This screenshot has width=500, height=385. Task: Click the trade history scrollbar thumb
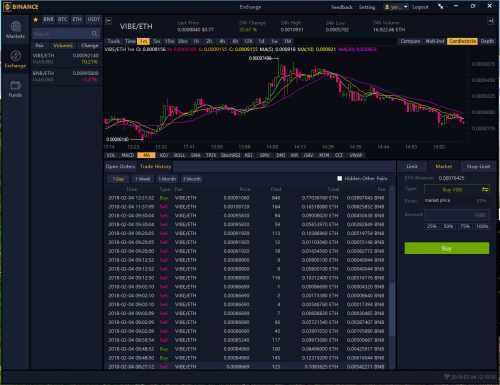pyautogui.click(x=392, y=309)
